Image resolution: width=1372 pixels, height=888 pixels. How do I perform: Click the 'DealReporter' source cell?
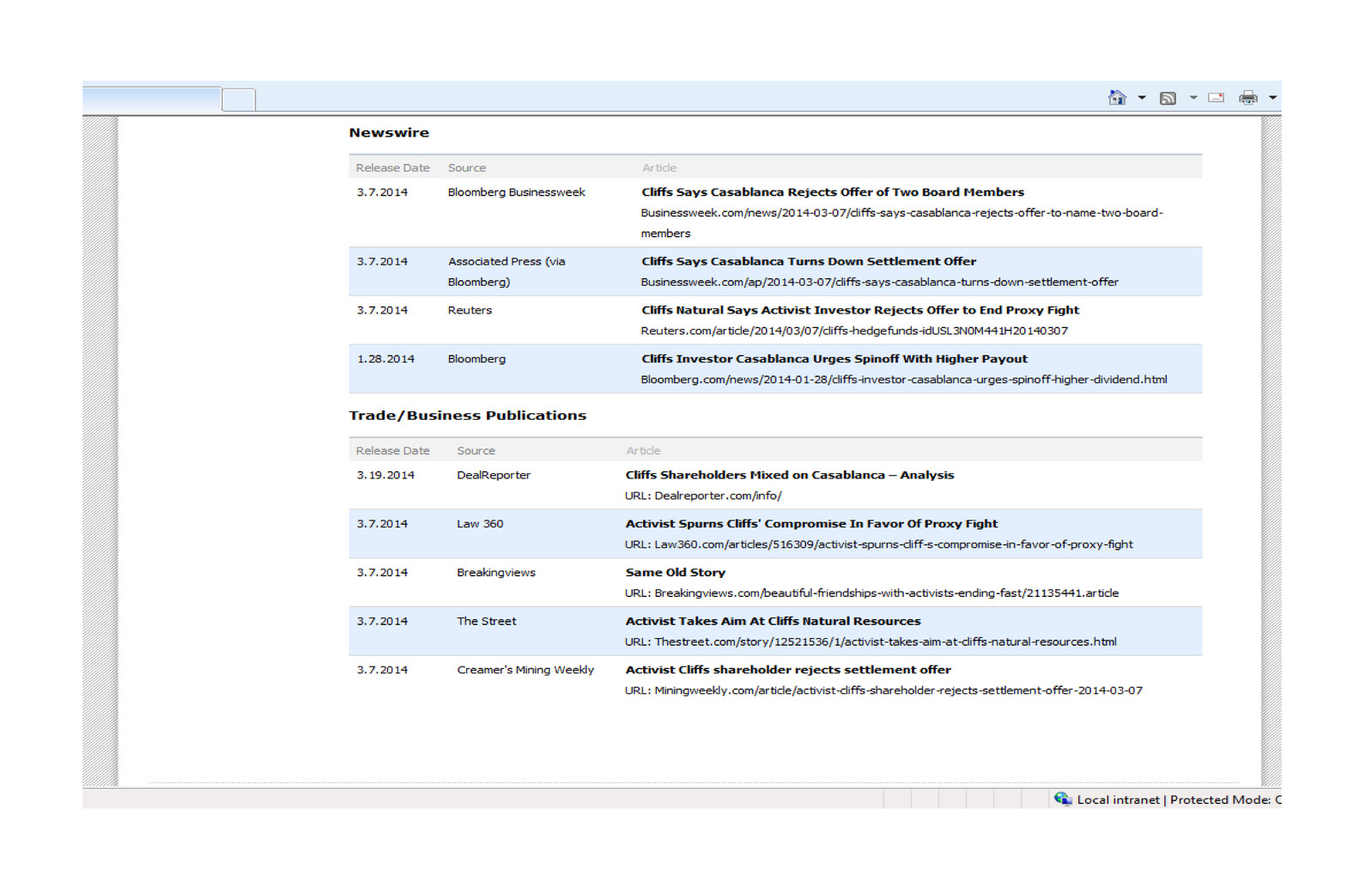coord(494,475)
